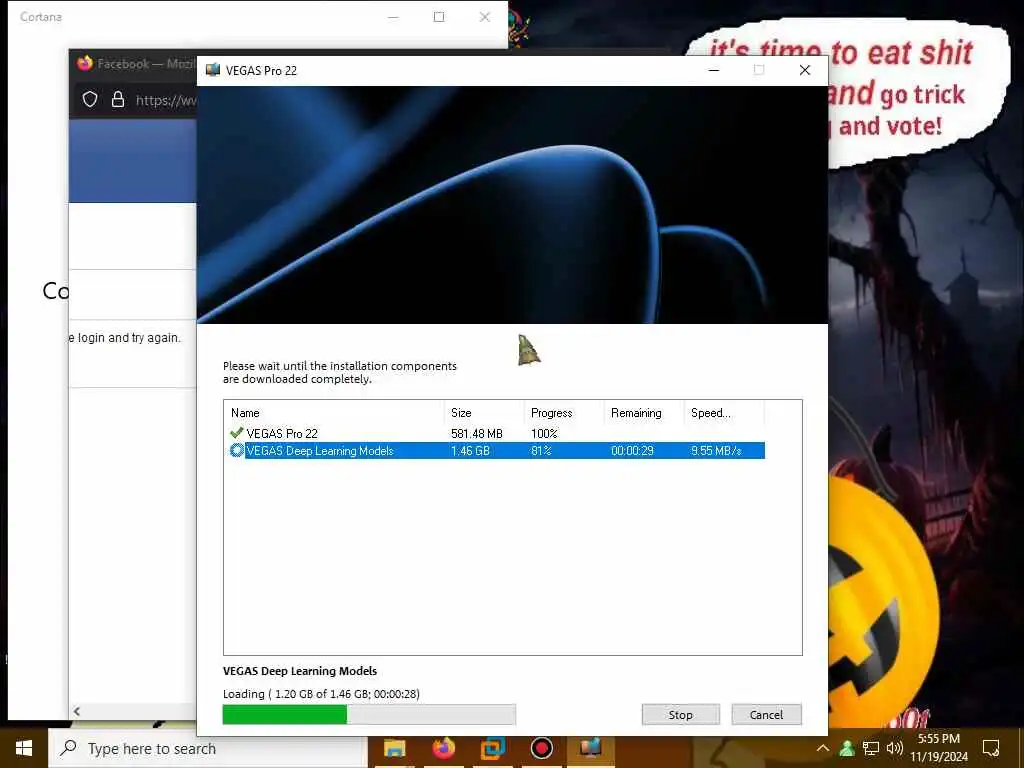
Task: Open the Action Center notifications icon
Action: pyautogui.click(x=991, y=748)
